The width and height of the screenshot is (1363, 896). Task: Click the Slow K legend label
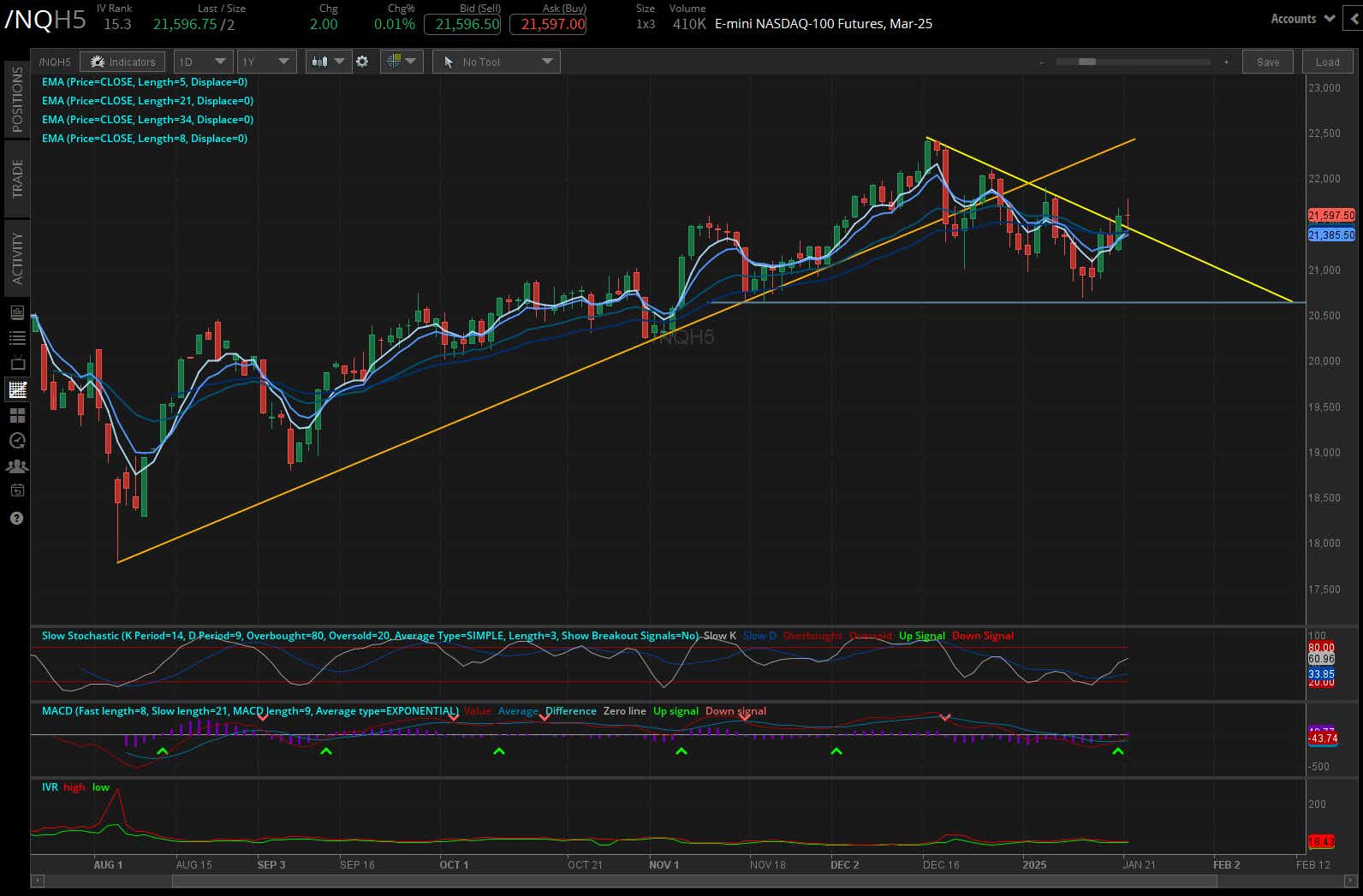coord(720,636)
